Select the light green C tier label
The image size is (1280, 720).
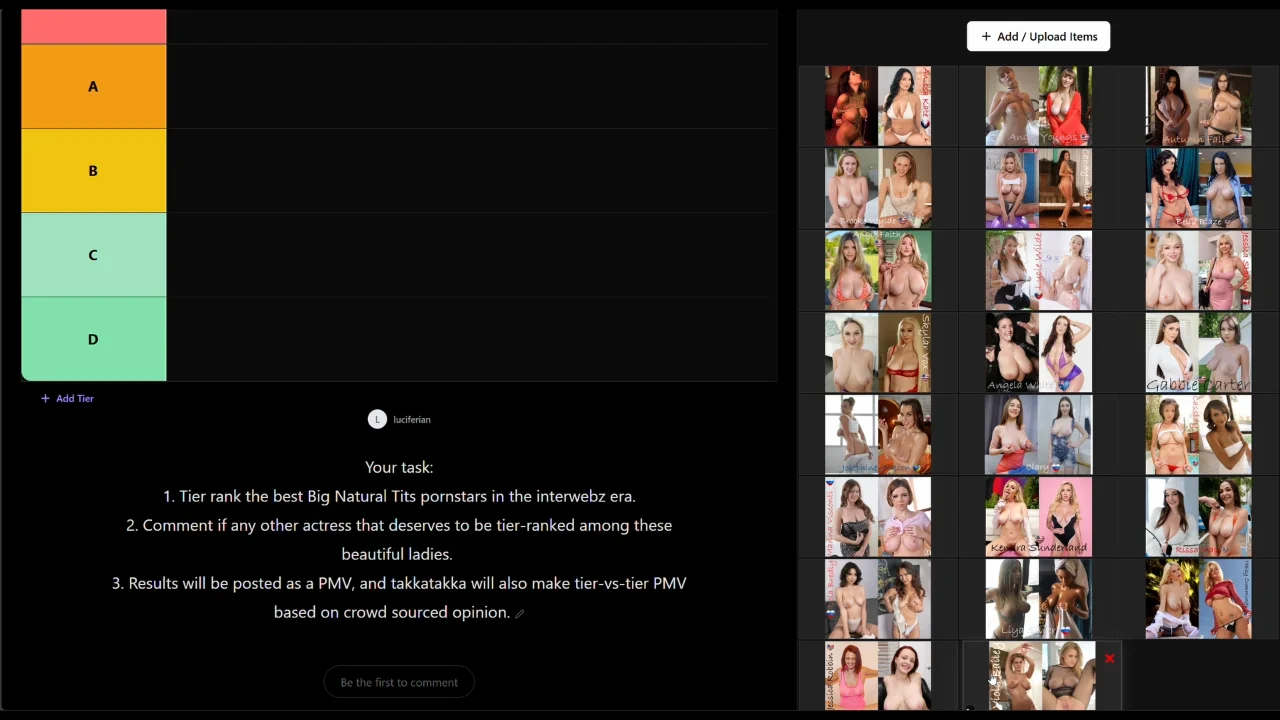(93, 255)
